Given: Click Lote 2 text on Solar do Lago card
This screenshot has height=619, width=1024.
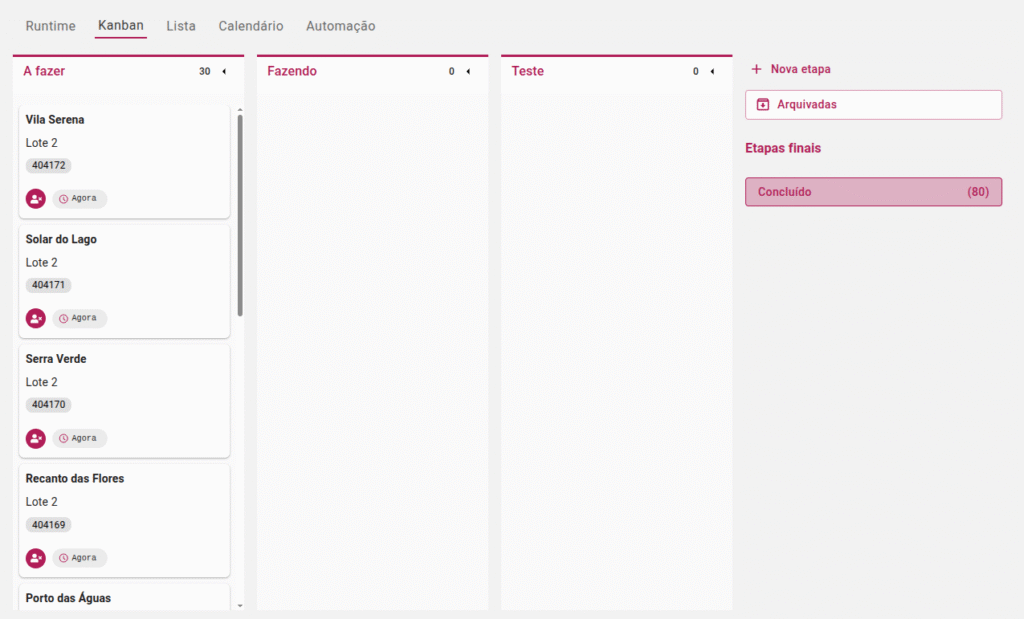Looking at the screenshot, I should (42, 262).
